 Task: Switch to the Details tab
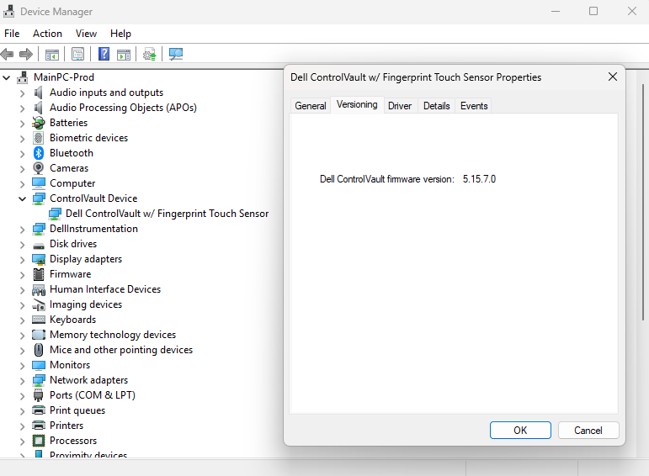coord(436,106)
